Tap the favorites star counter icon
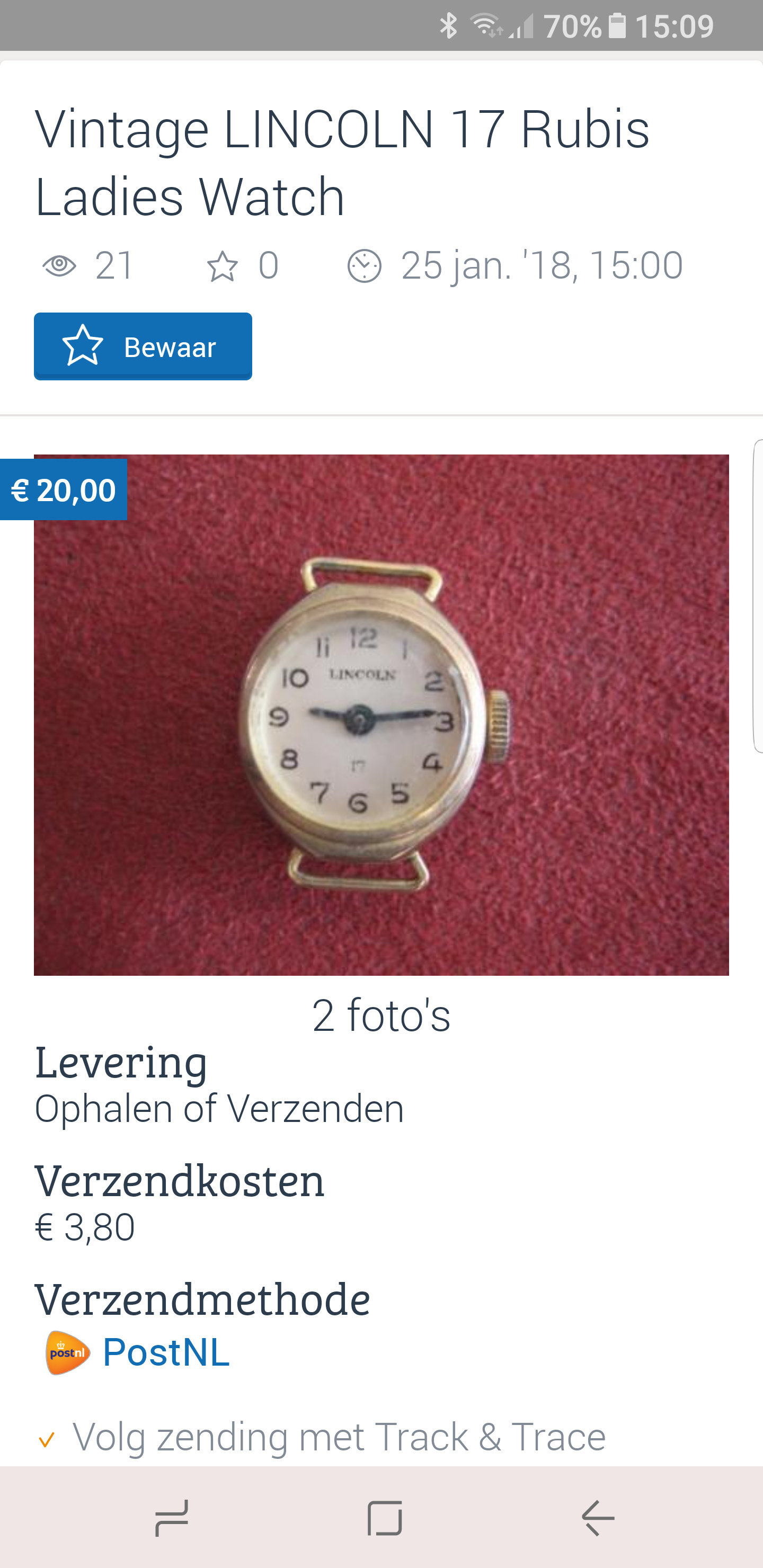 pyautogui.click(x=221, y=266)
